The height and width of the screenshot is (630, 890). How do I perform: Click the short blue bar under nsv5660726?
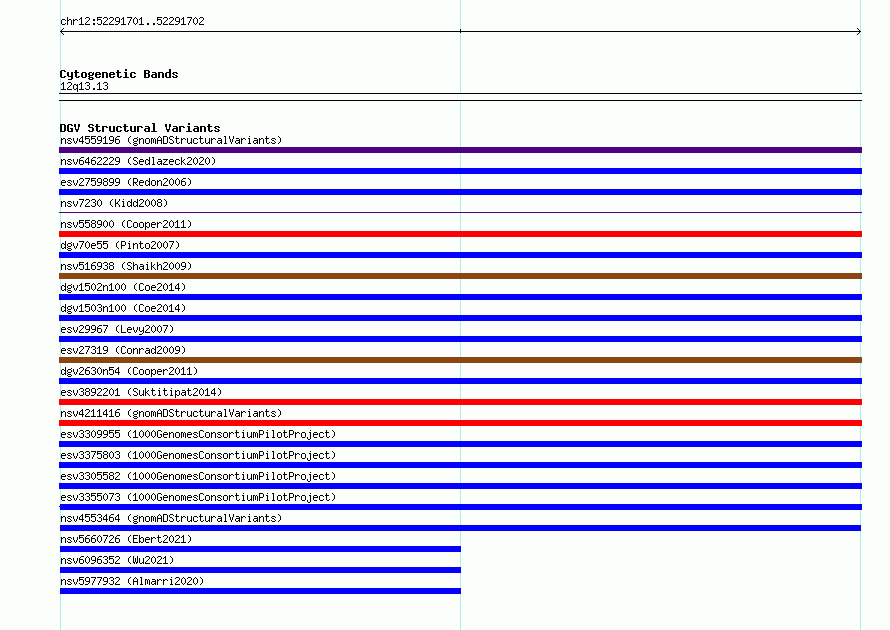coord(260,549)
